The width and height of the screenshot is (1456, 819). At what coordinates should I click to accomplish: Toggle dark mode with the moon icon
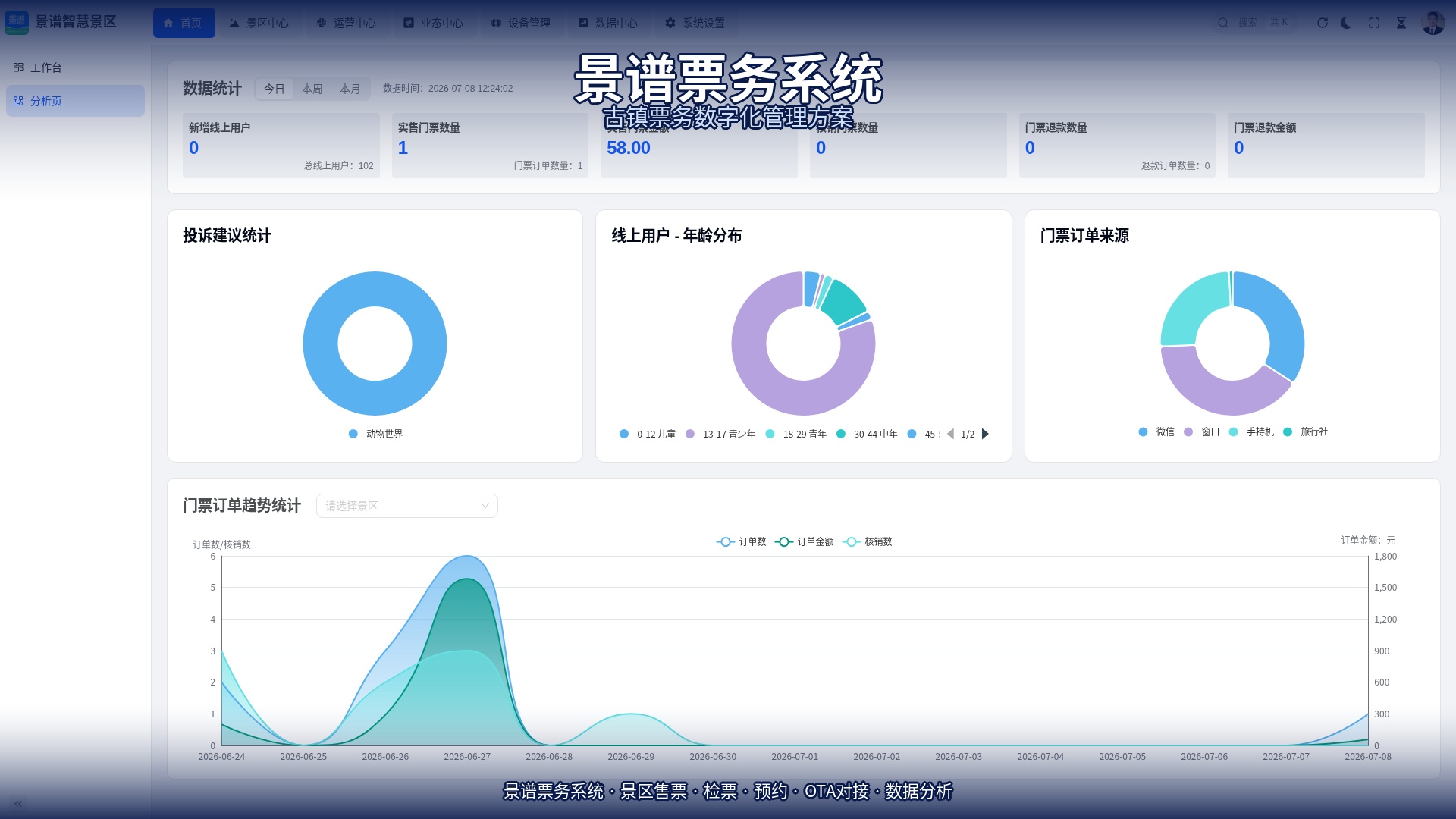click(1347, 23)
